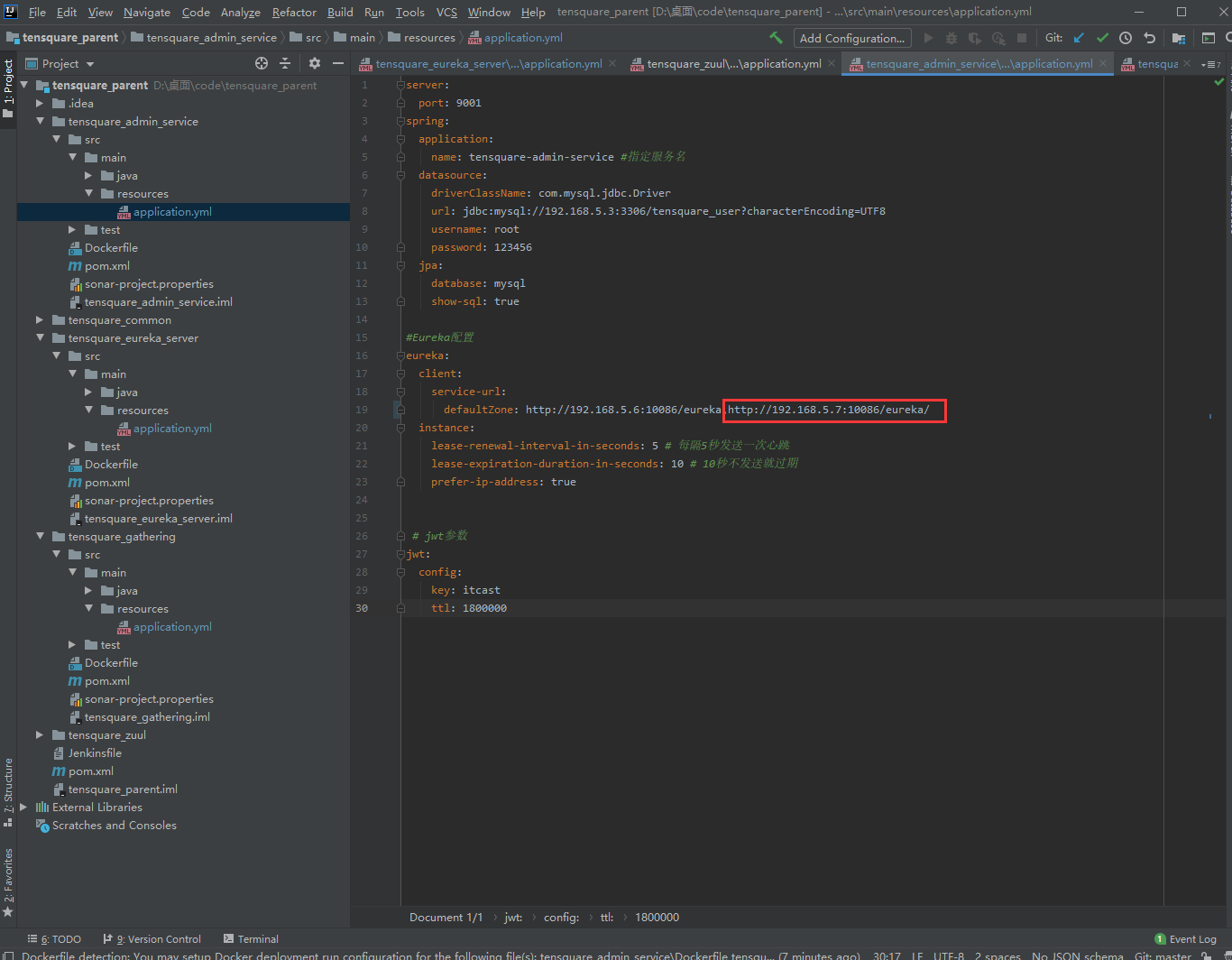Open the Terminal tool window

(251, 939)
